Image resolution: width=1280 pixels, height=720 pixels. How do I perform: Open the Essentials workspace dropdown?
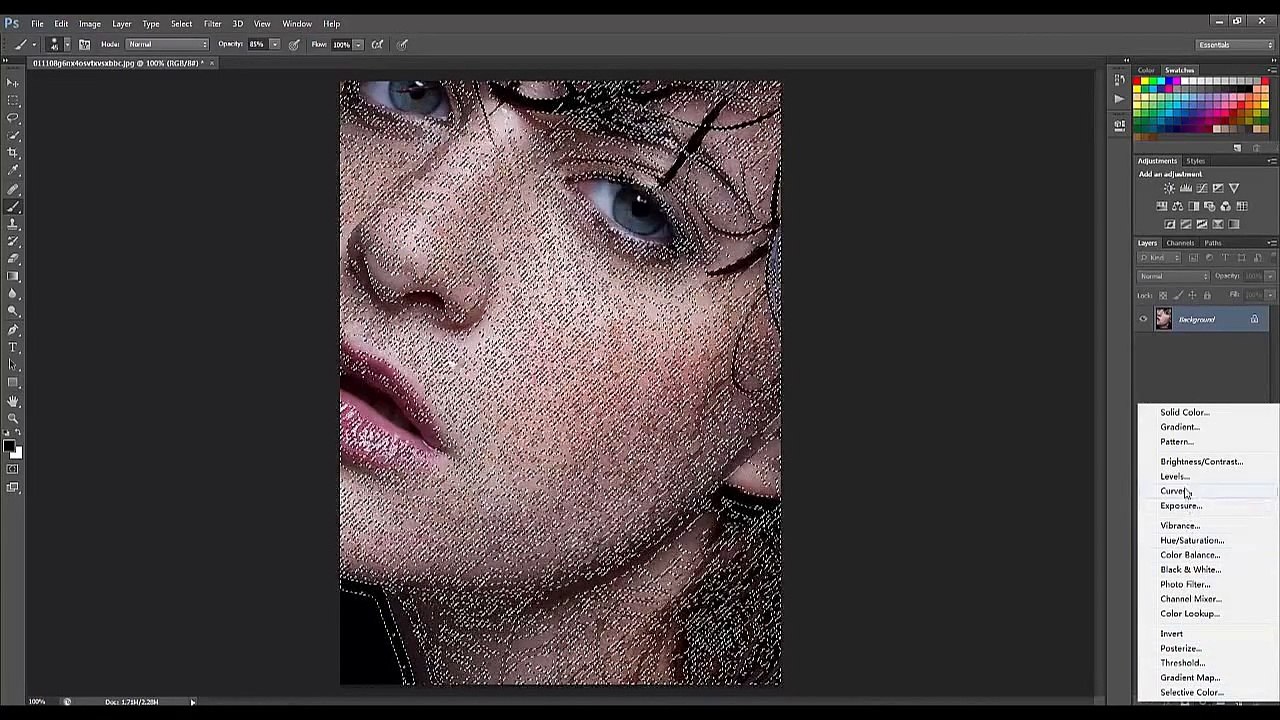[1236, 44]
